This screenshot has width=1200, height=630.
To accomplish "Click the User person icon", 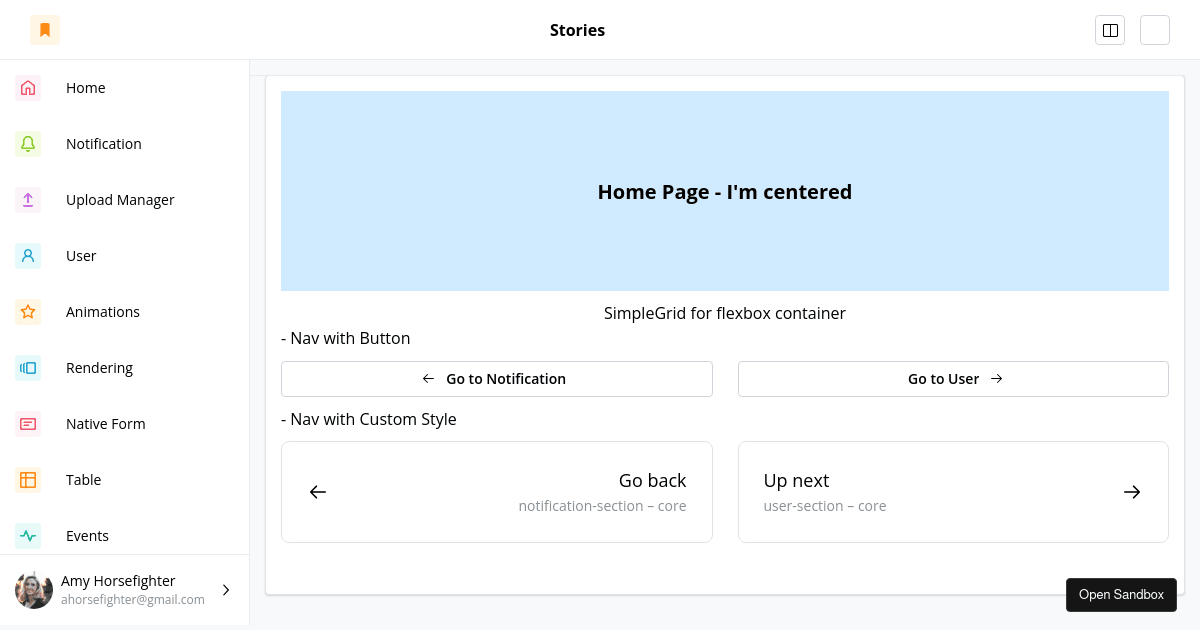I will [28, 256].
